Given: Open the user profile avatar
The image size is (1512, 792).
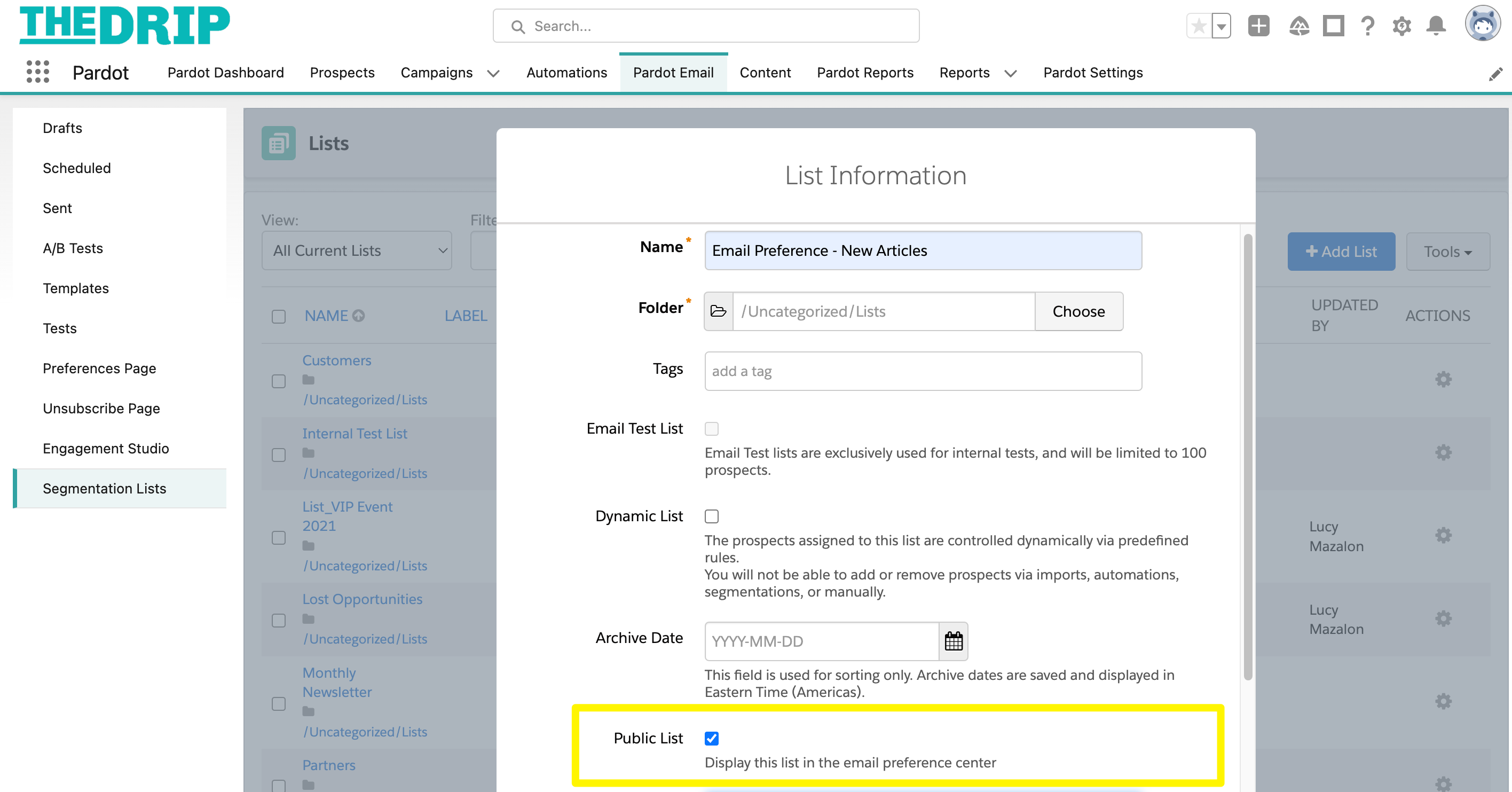Looking at the screenshot, I should point(1483,23).
